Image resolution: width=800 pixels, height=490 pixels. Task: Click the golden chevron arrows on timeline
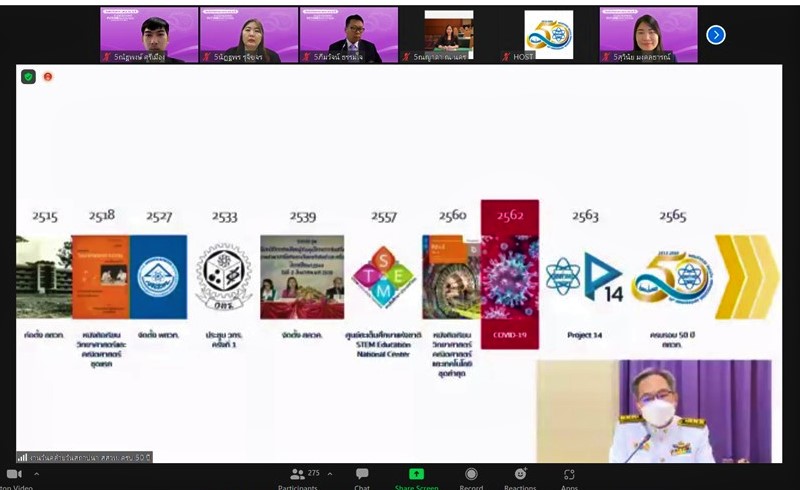pyautogui.click(x=747, y=277)
